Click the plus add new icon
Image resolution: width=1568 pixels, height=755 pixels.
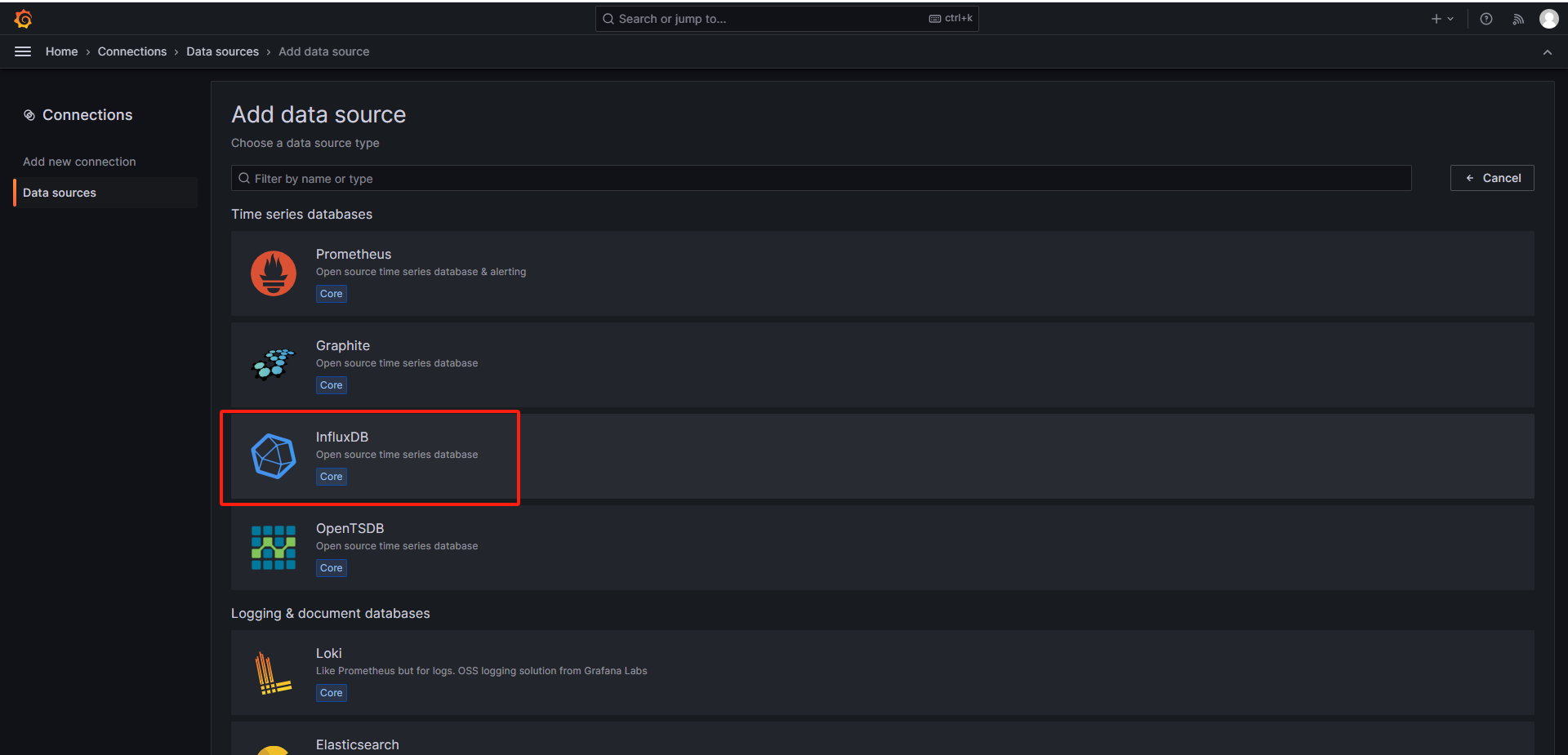(x=1437, y=19)
